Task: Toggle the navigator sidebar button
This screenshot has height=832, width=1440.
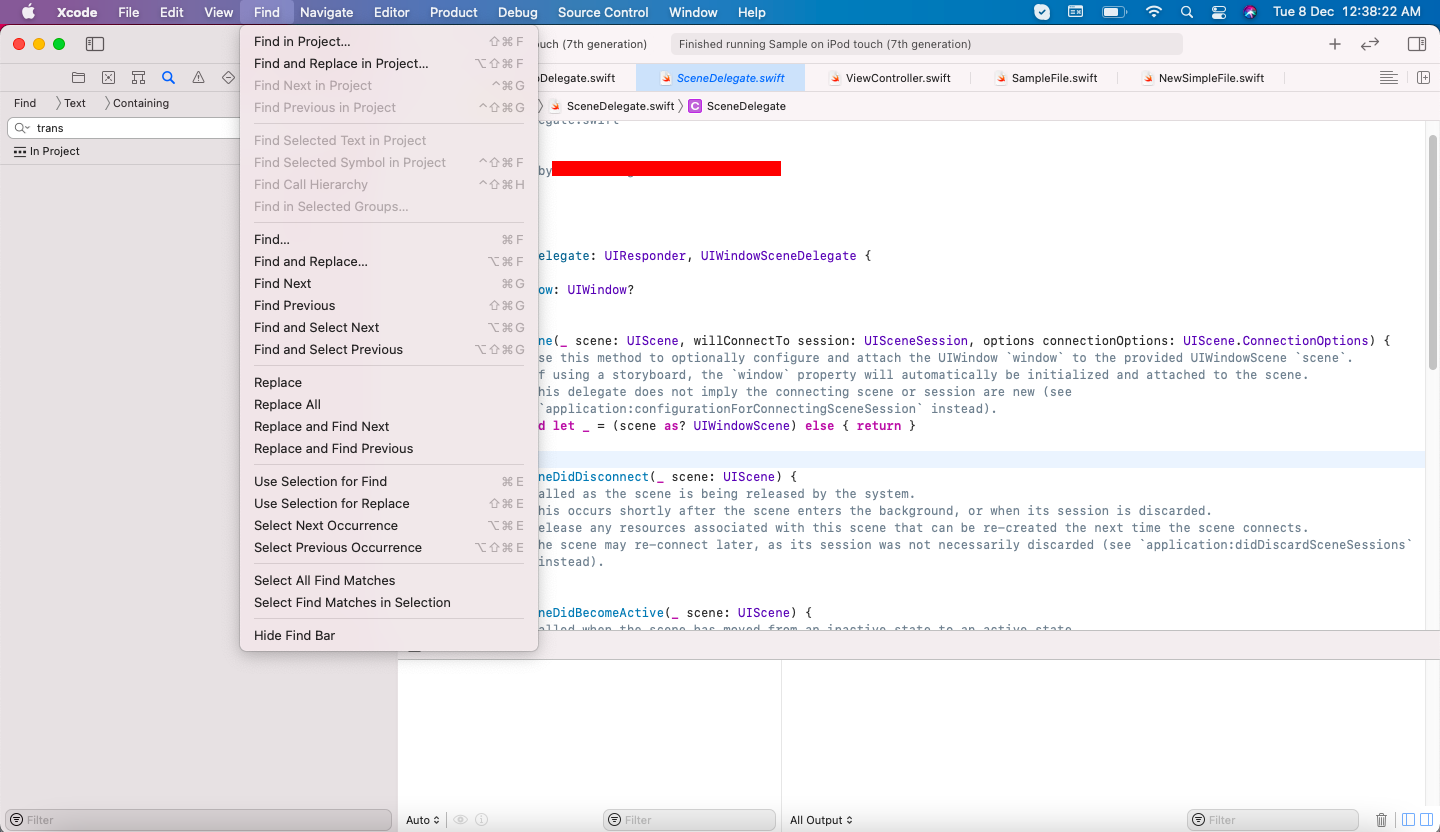Action: [x=95, y=44]
